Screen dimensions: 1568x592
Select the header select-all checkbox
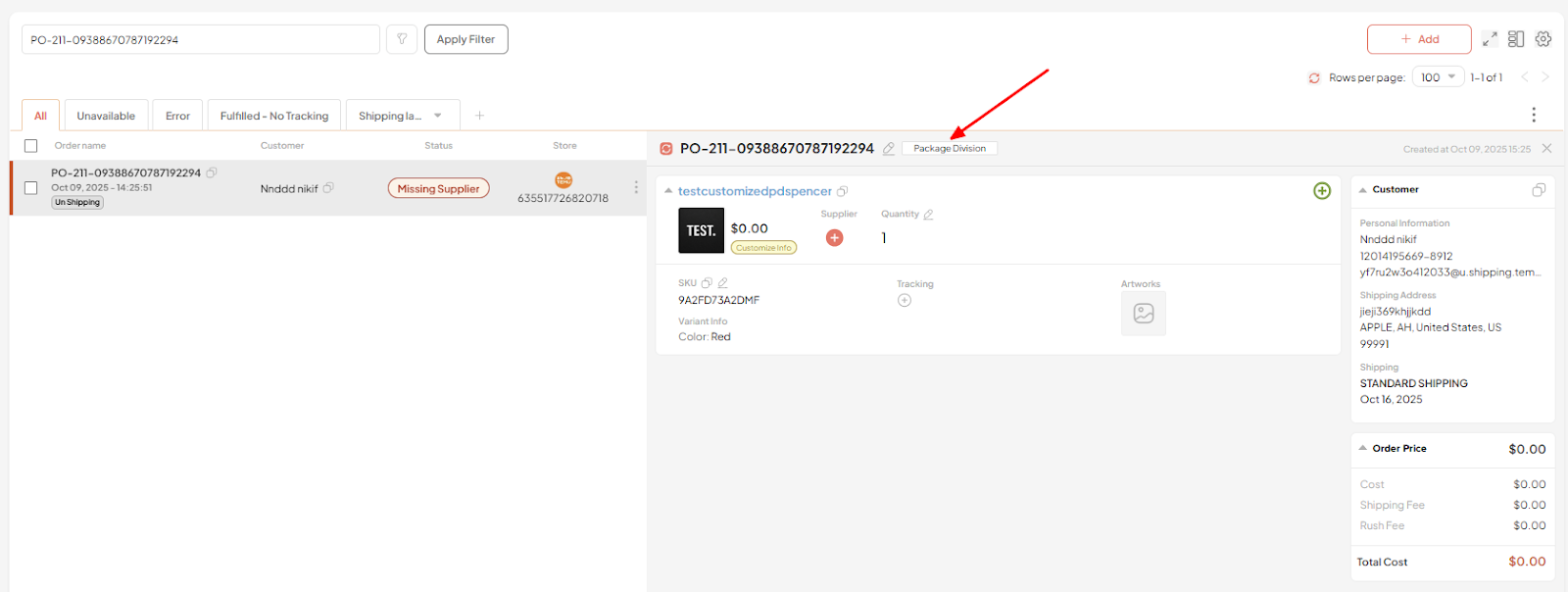[x=31, y=146]
